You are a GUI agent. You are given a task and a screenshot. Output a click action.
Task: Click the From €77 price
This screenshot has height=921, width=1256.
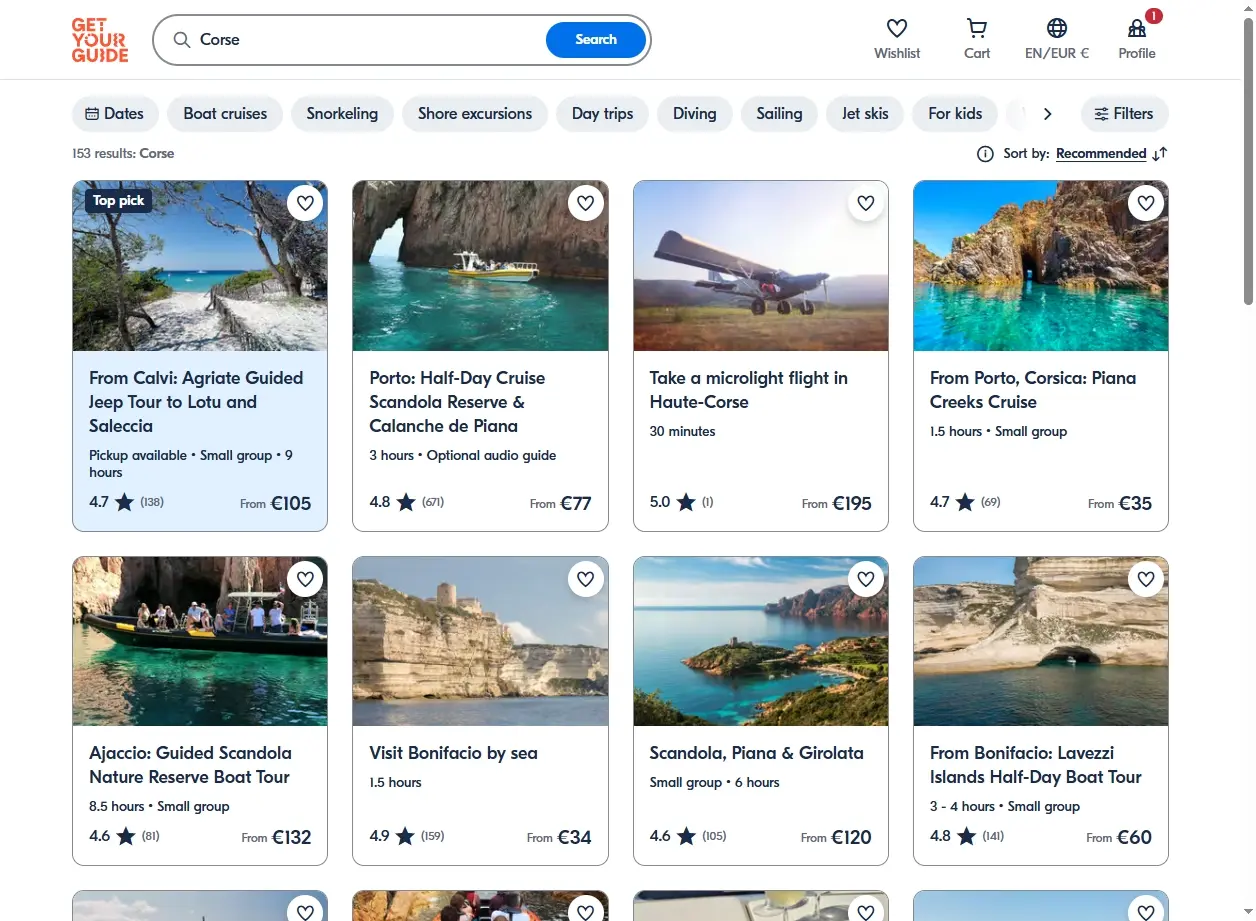561,503
